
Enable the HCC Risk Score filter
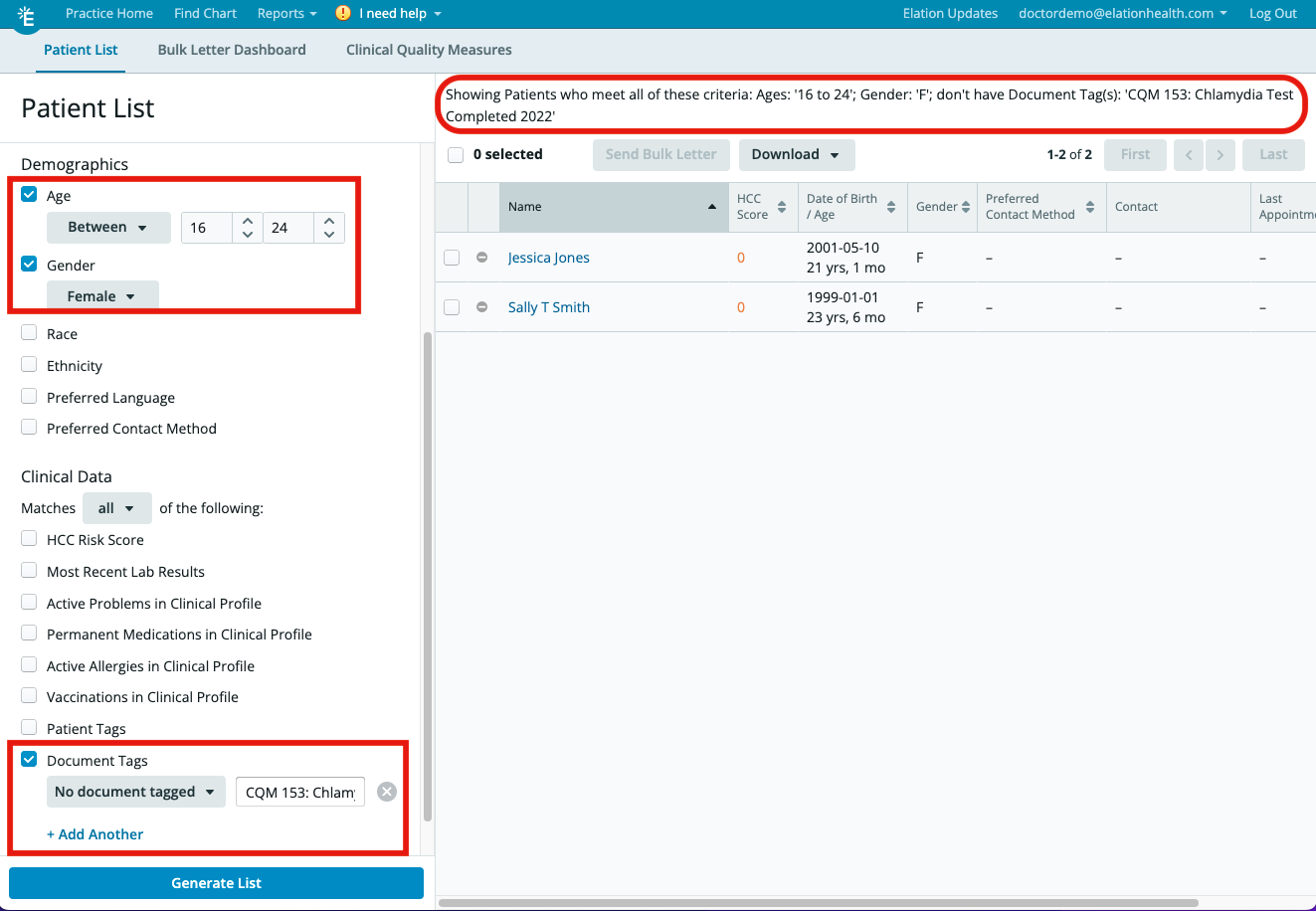coord(29,539)
